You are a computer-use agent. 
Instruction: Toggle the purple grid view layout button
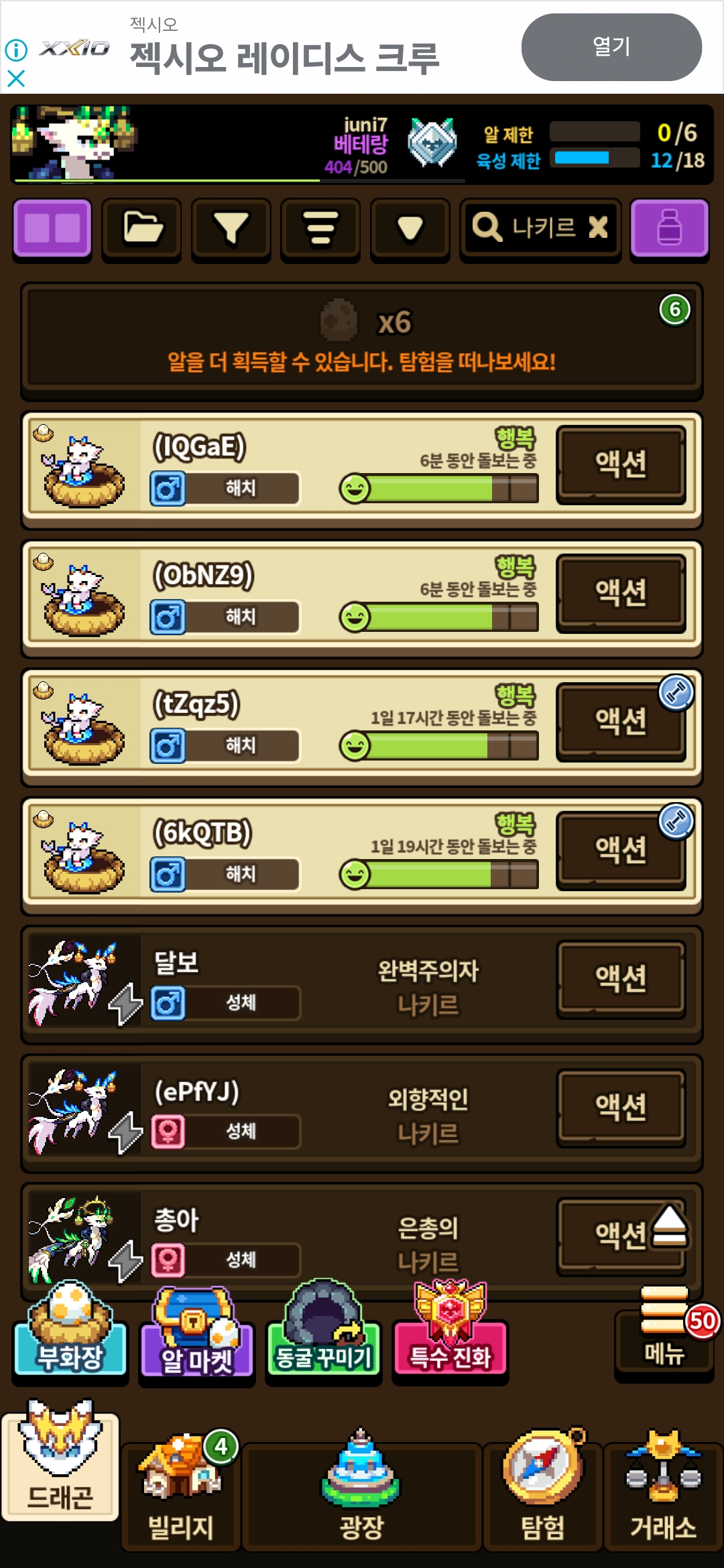(52, 228)
